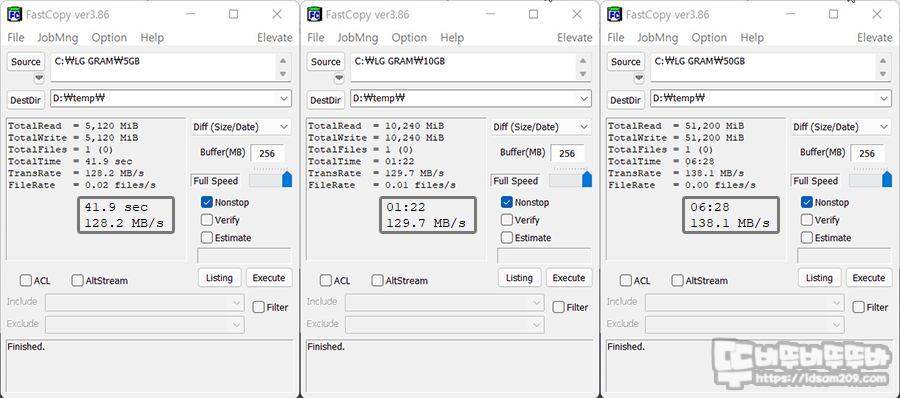Click Full Speed label in 10GB window

pyautogui.click(x=515, y=181)
